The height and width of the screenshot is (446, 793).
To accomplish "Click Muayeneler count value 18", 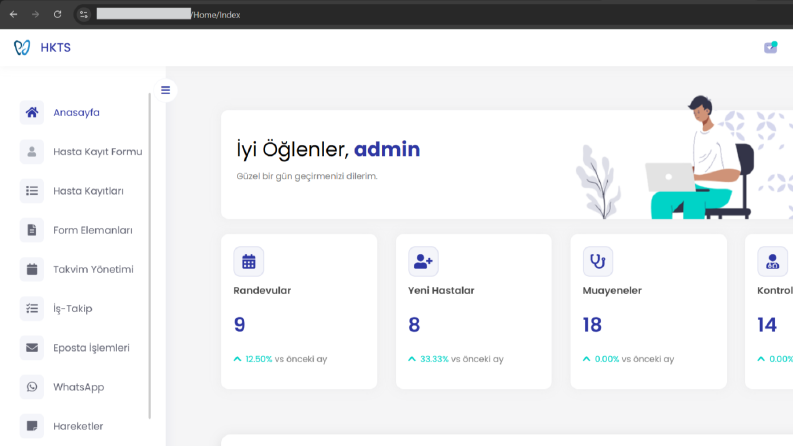I will pyautogui.click(x=592, y=325).
